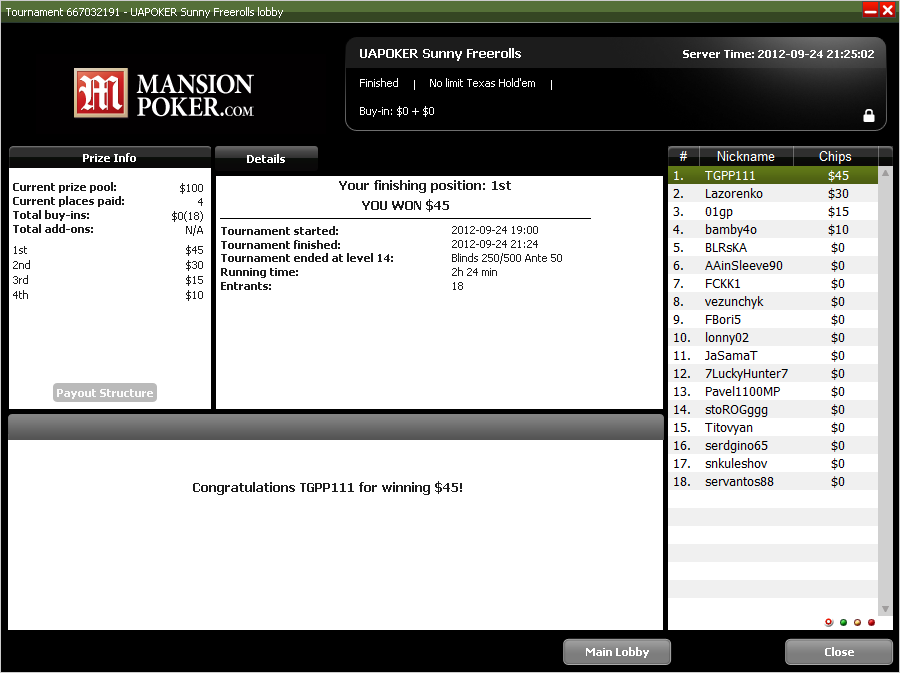
Task: Select player JaSamaT in the list
Action: (773, 355)
